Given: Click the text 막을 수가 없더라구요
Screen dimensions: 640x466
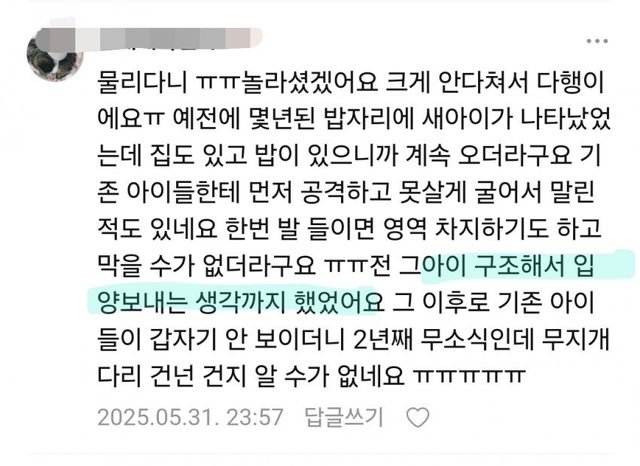Looking at the screenshot, I should tap(207, 265).
